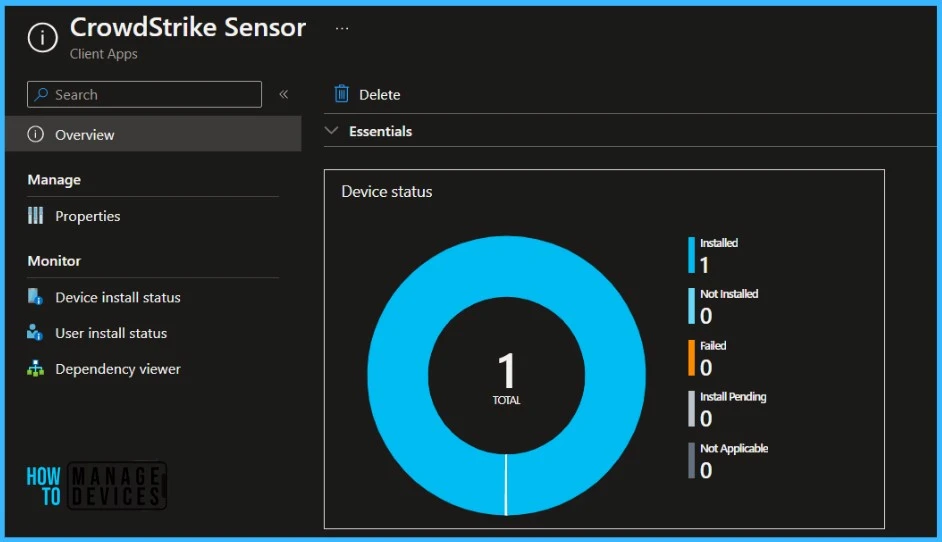
Task: Click the Essentials heading text
Action: pyautogui.click(x=380, y=131)
